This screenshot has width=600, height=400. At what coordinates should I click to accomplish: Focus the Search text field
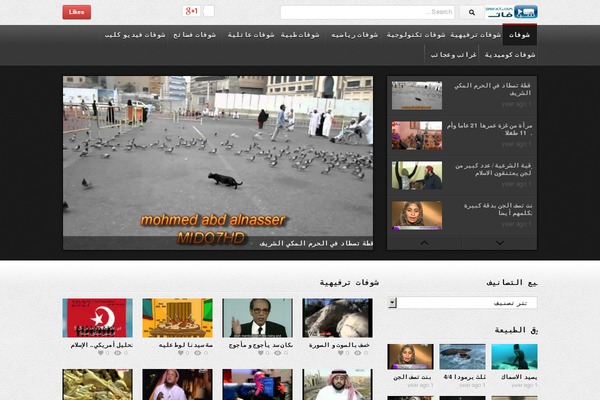tap(367, 12)
